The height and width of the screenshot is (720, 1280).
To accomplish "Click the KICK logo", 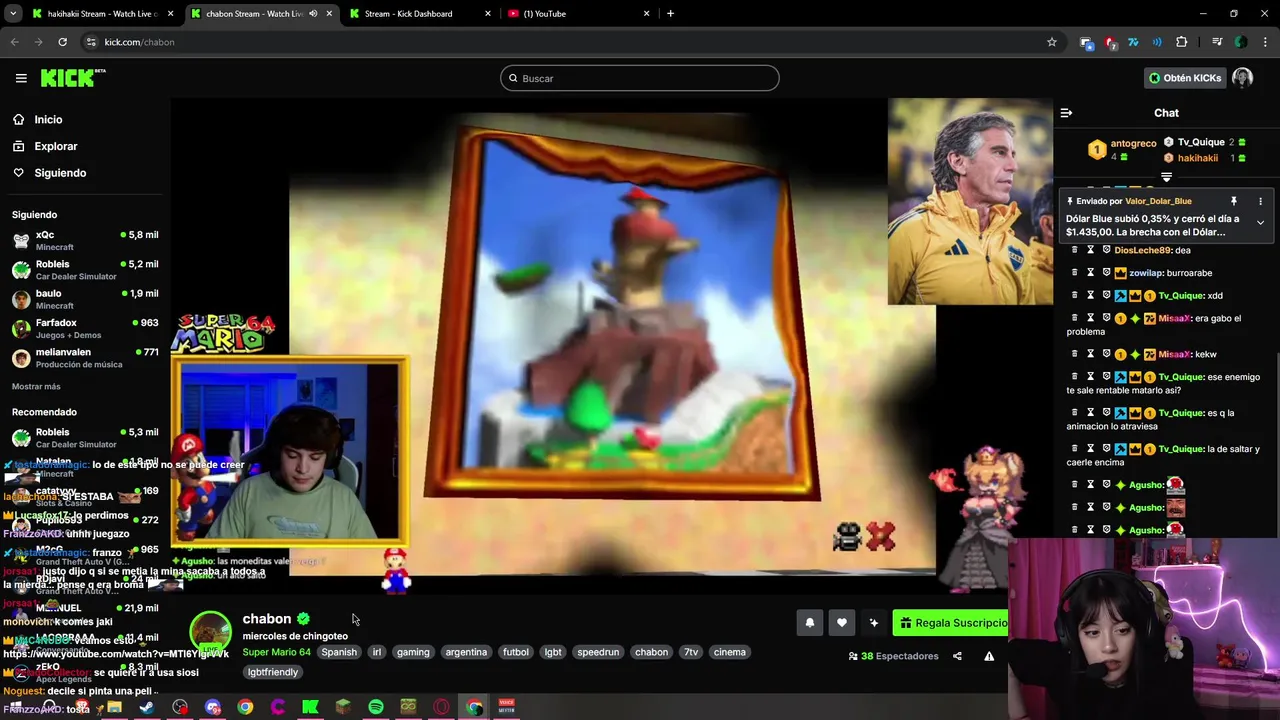I will 72,78.
